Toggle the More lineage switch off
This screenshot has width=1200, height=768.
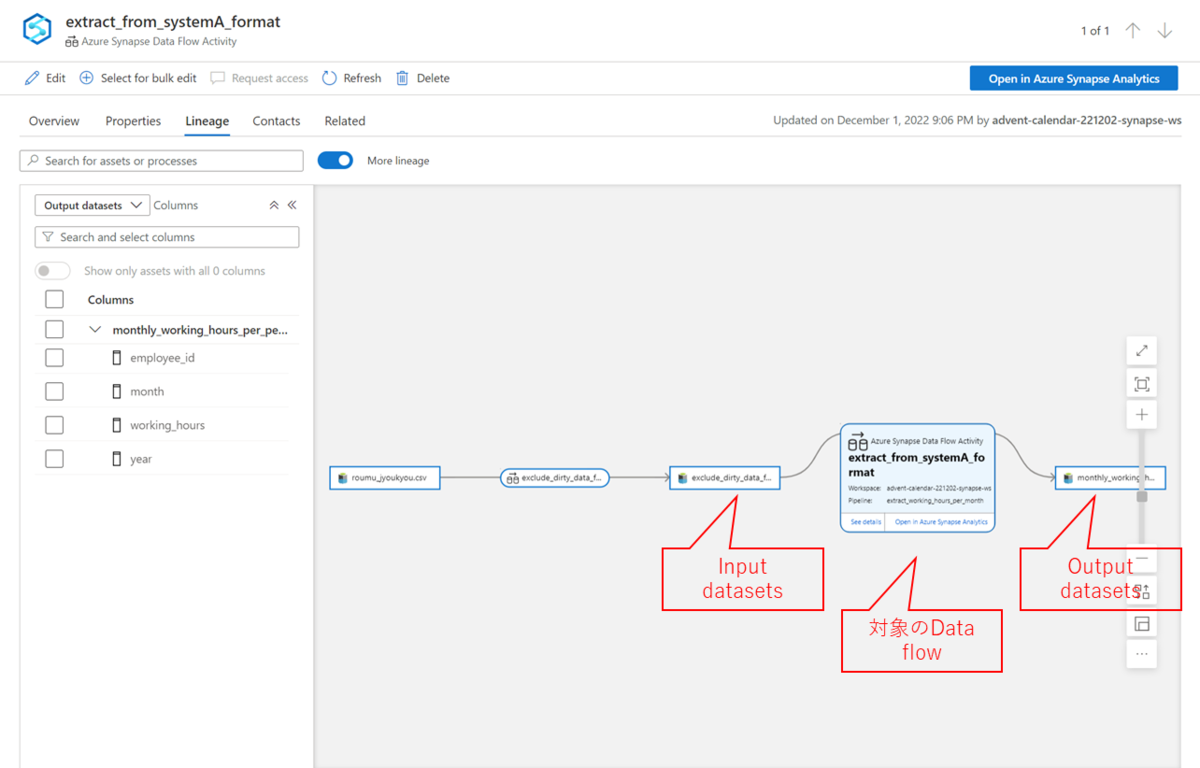(x=335, y=160)
